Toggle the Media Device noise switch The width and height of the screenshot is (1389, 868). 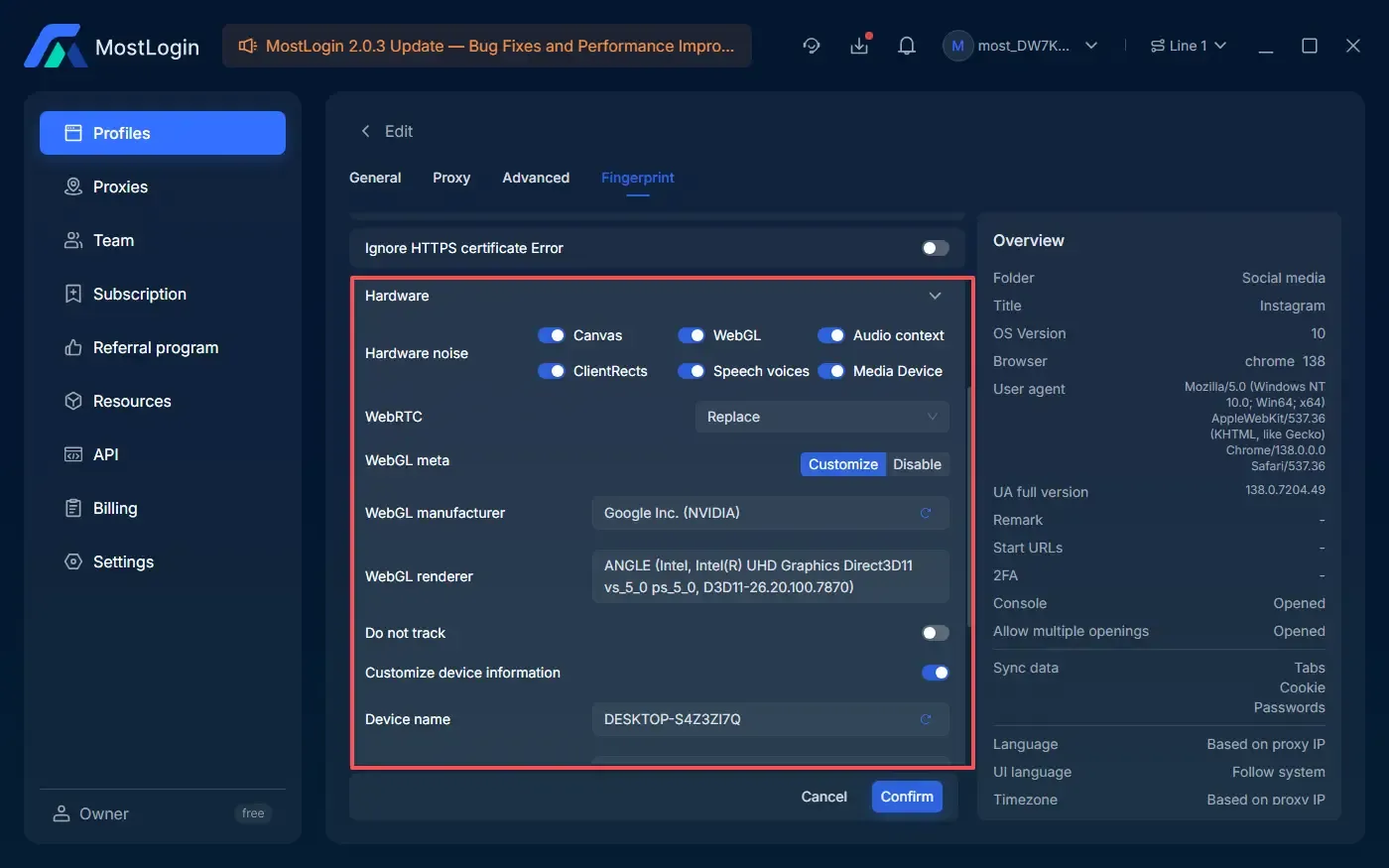(831, 371)
